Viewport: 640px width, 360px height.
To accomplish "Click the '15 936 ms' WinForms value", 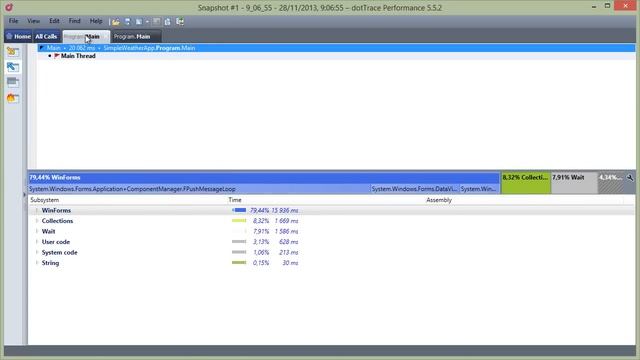I will tap(285, 211).
